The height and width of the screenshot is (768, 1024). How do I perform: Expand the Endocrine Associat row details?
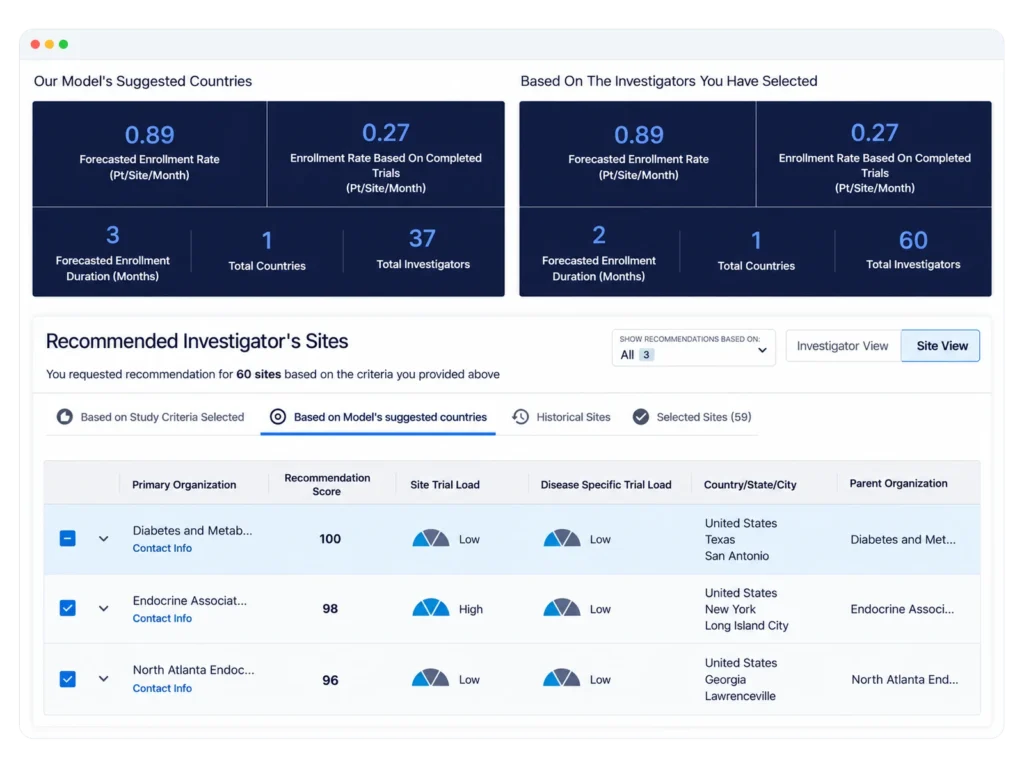point(103,609)
